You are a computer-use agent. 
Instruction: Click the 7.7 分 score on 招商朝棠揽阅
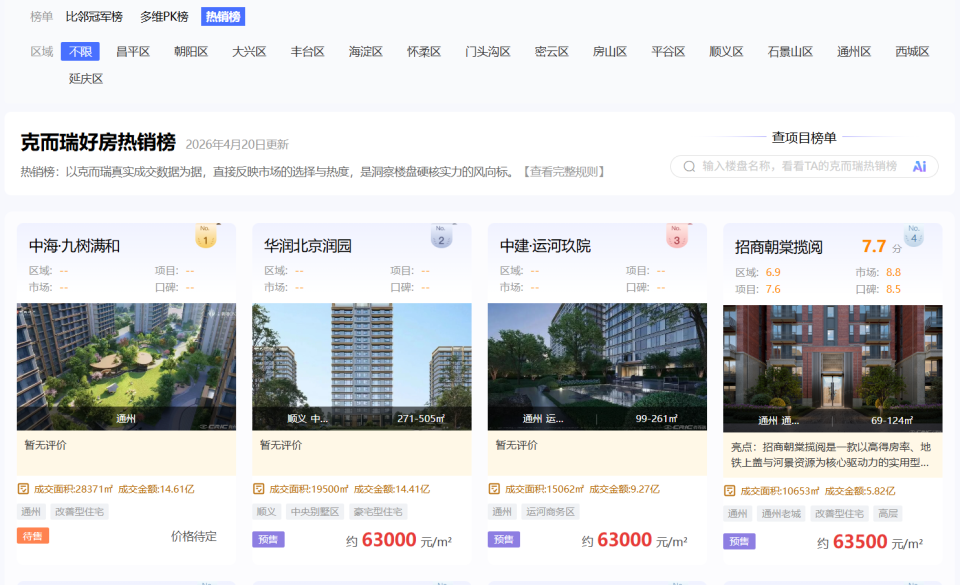pos(881,247)
